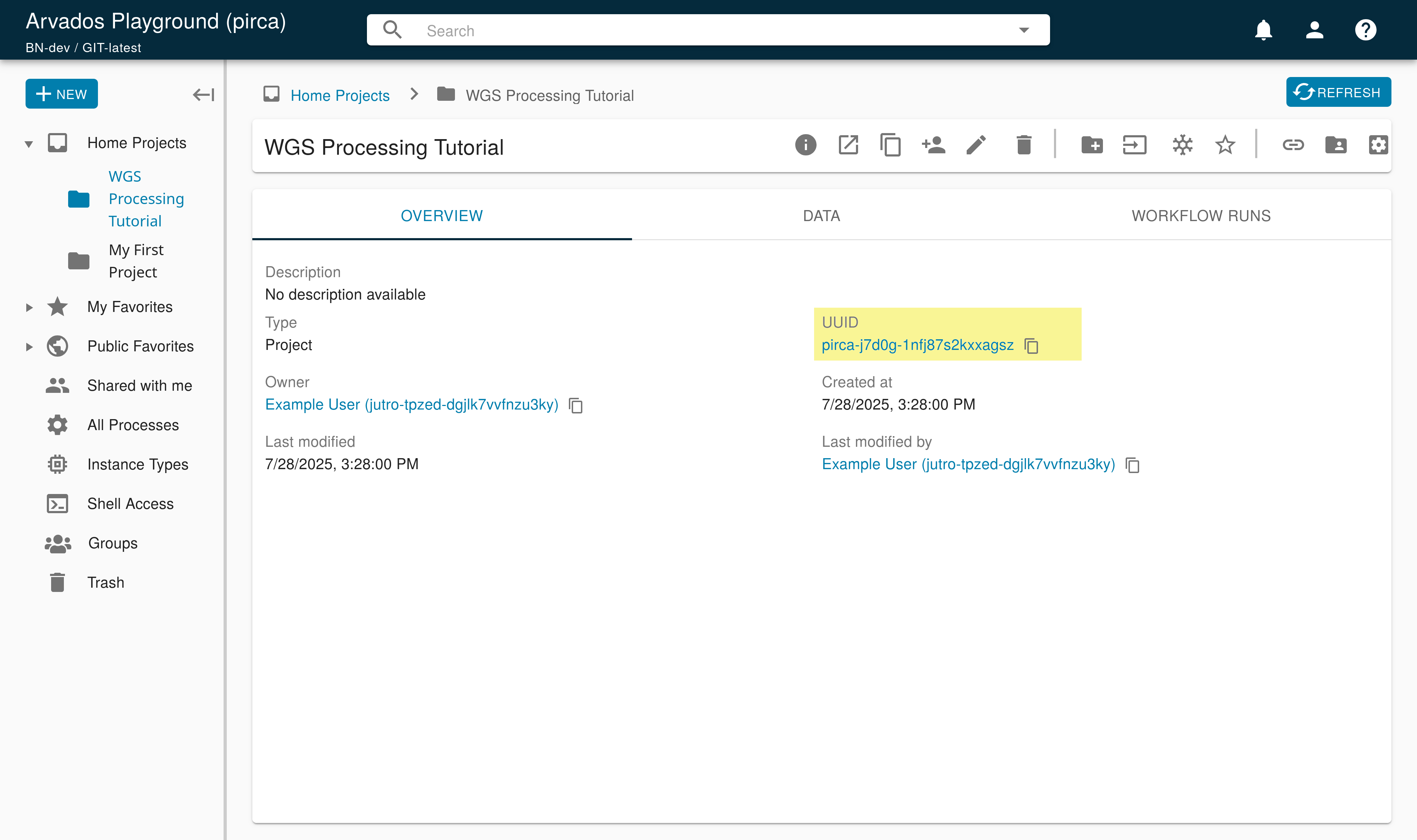Collapse the Home Projects tree
1417x840 pixels.
pyautogui.click(x=29, y=144)
